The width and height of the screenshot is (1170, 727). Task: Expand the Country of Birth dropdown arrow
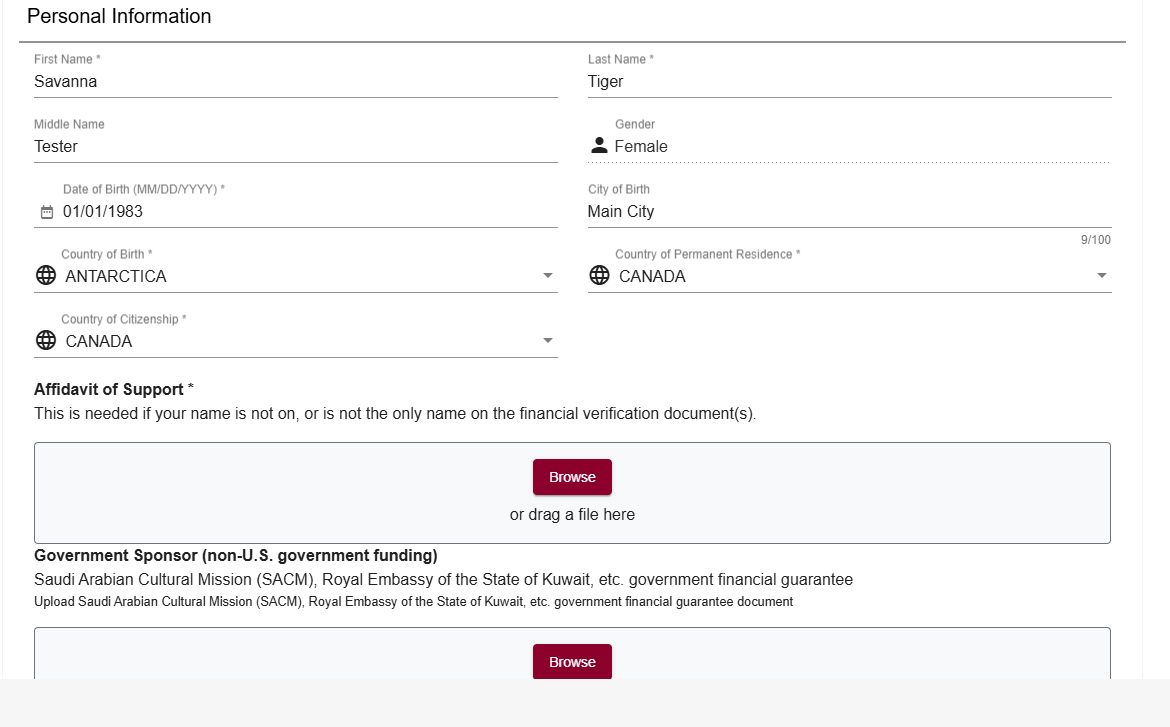[x=548, y=275]
